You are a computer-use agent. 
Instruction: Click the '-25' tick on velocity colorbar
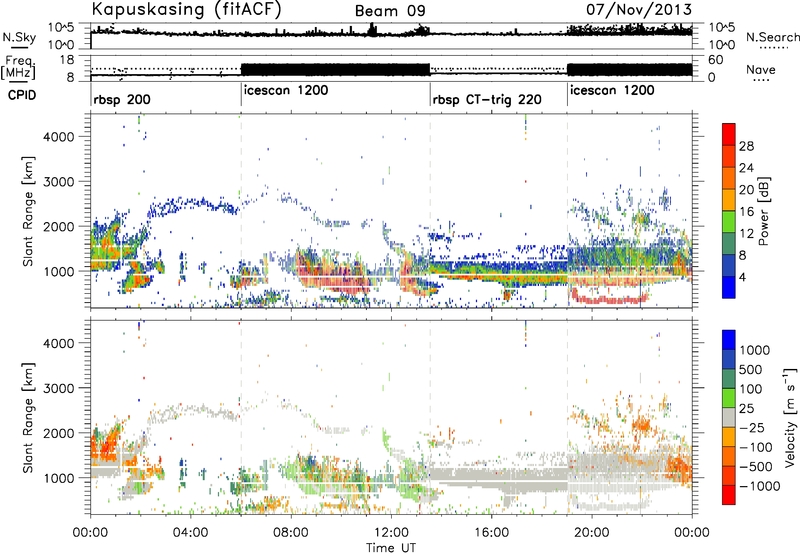click(753, 427)
